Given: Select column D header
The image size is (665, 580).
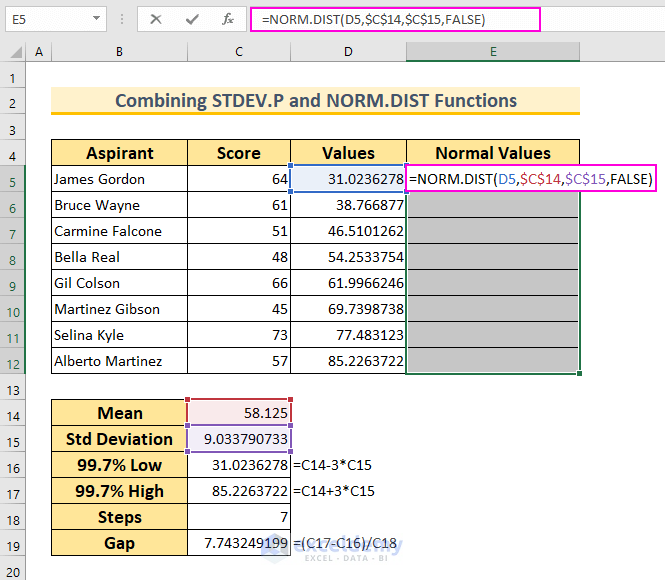Looking at the screenshot, I should (x=348, y=53).
